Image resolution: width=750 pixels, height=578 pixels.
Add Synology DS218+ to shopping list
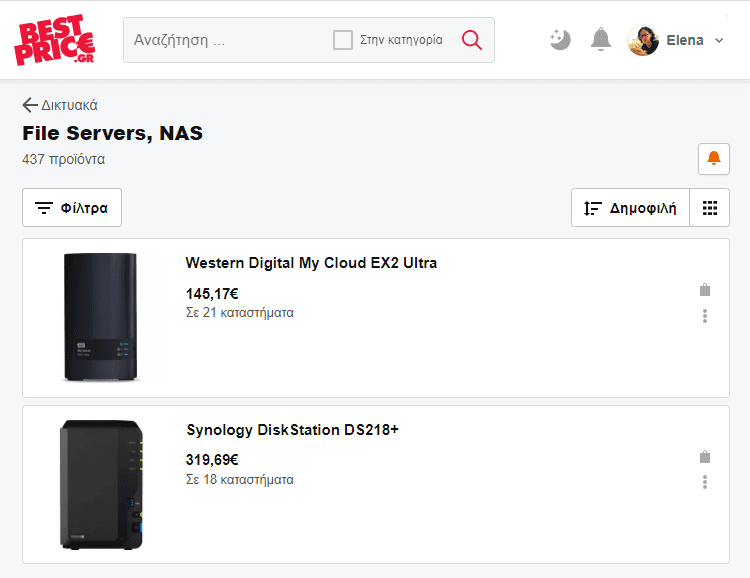(x=705, y=456)
